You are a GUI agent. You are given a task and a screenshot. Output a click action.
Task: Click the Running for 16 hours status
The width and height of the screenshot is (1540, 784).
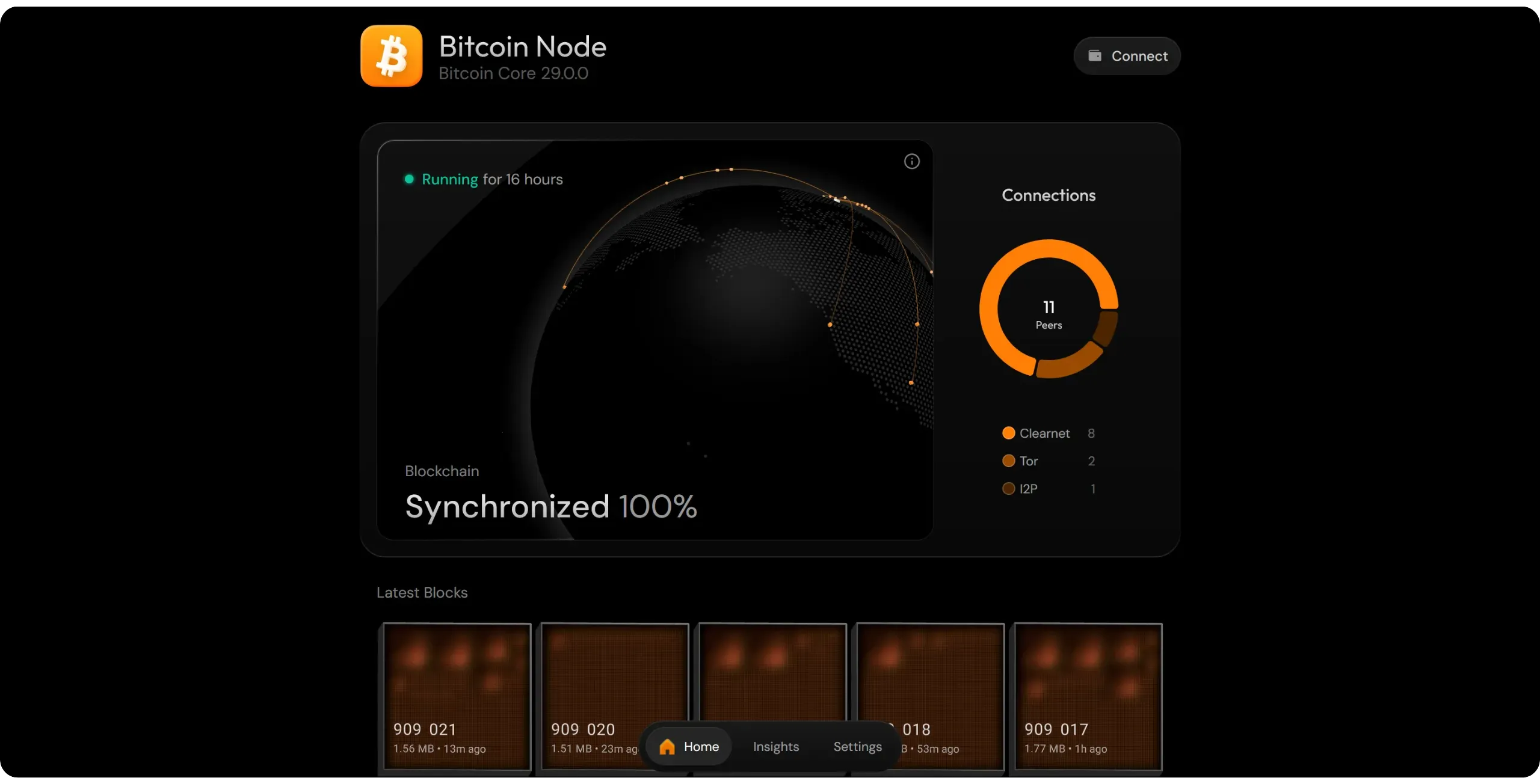492,179
